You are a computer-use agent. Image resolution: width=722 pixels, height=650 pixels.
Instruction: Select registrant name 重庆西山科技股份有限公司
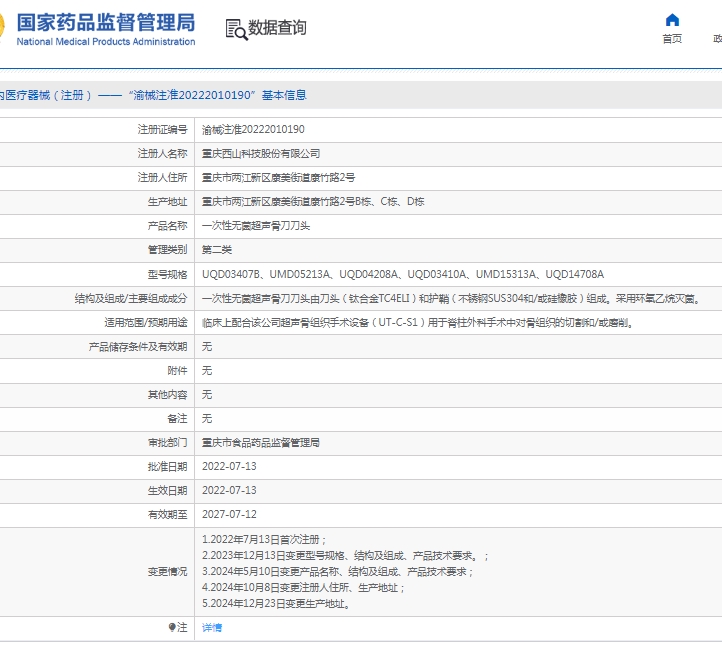pos(261,153)
